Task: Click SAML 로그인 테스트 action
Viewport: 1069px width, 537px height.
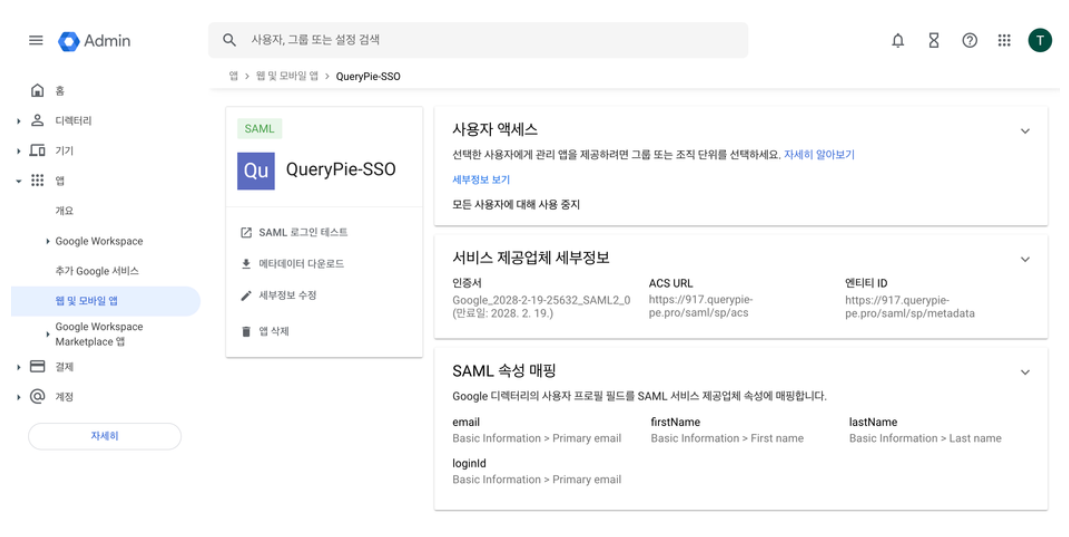Action: pyautogui.click(x=303, y=232)
